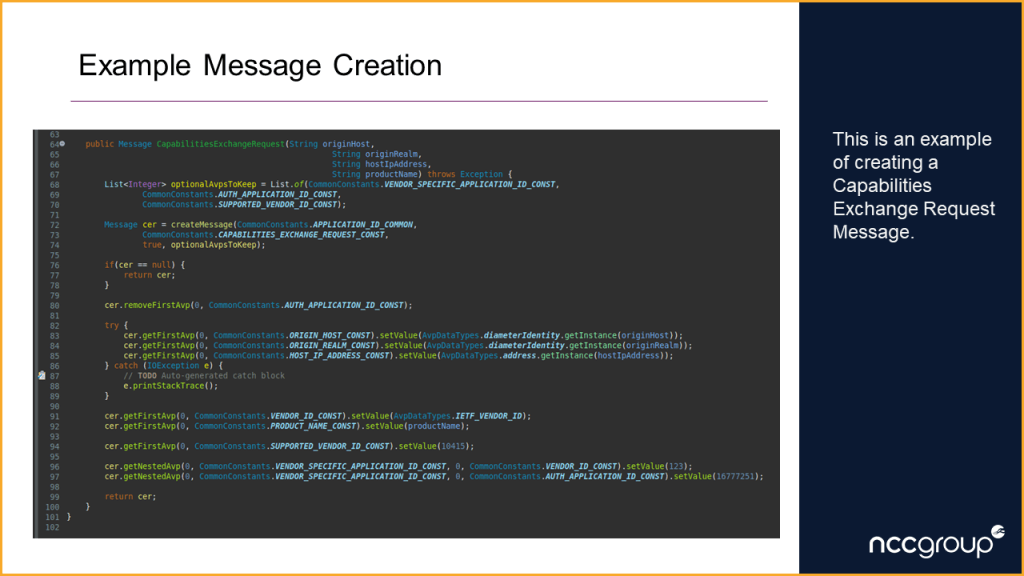Click the value 10415 in setValue
Viewport: 1024px width, 576px height.
point(454,446)
